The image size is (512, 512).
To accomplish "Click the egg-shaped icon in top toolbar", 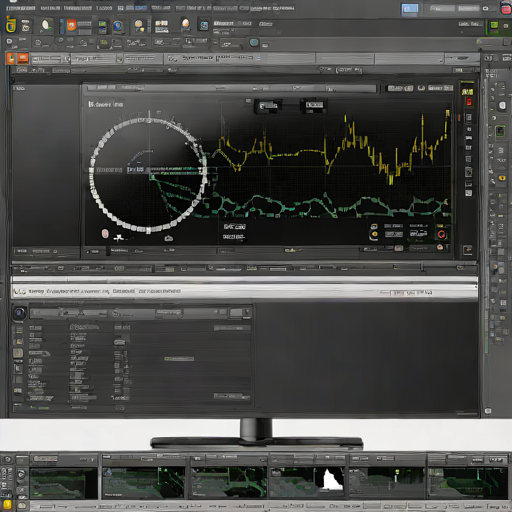I will tap(186, 24).
